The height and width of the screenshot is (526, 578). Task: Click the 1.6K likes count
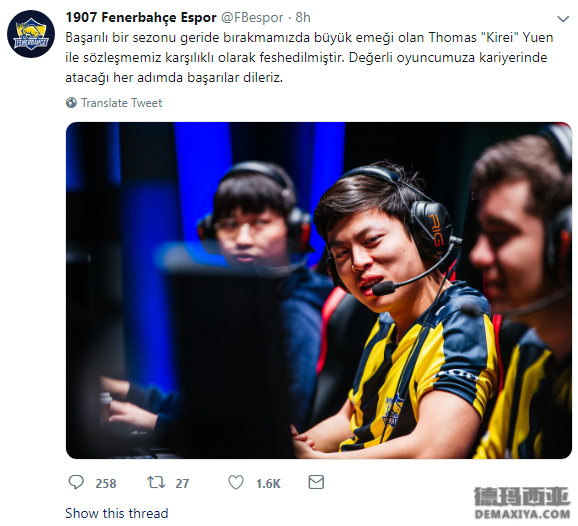point(268,483)
